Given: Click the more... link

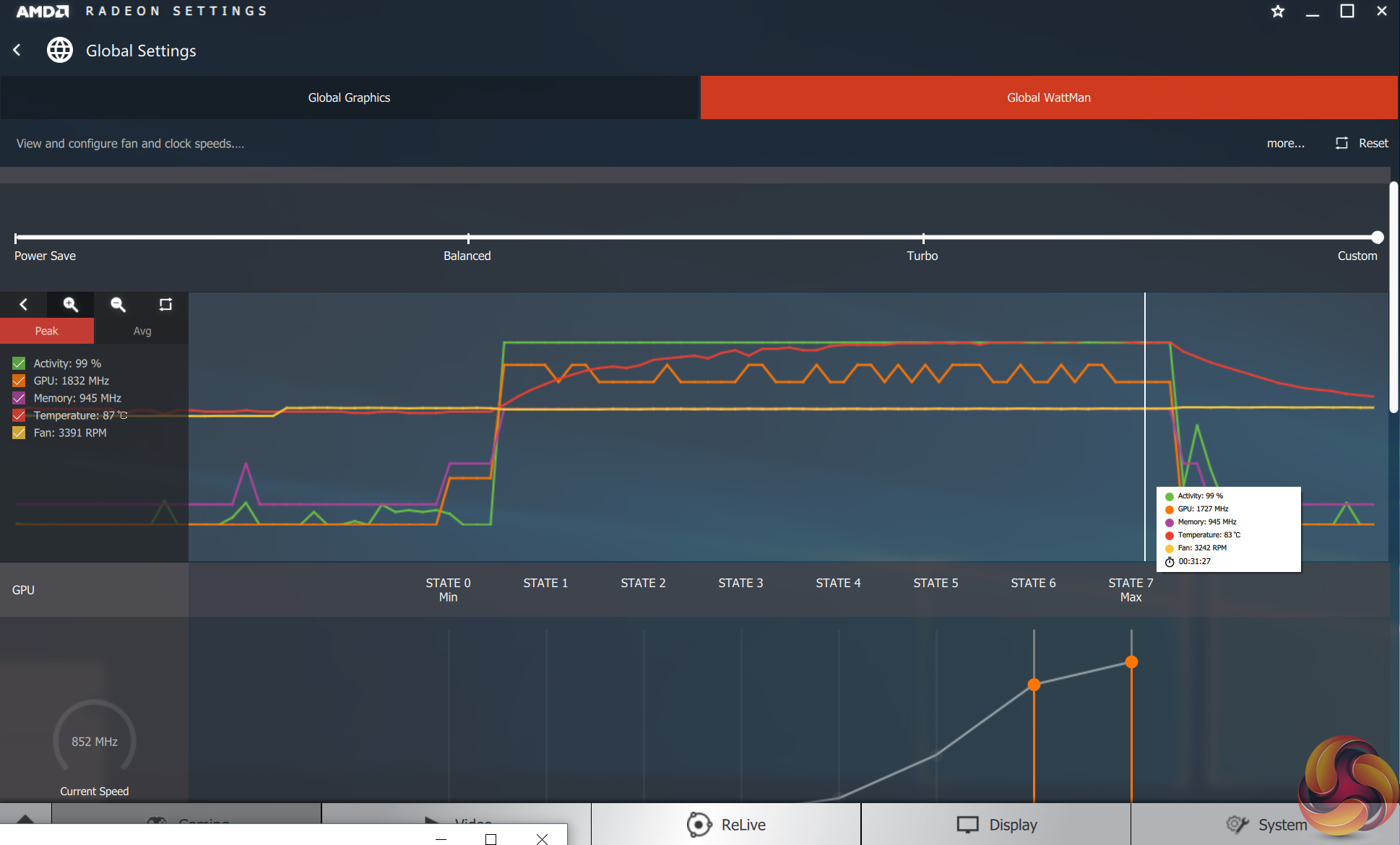Looking at the screenshot, I should 1285,143.
